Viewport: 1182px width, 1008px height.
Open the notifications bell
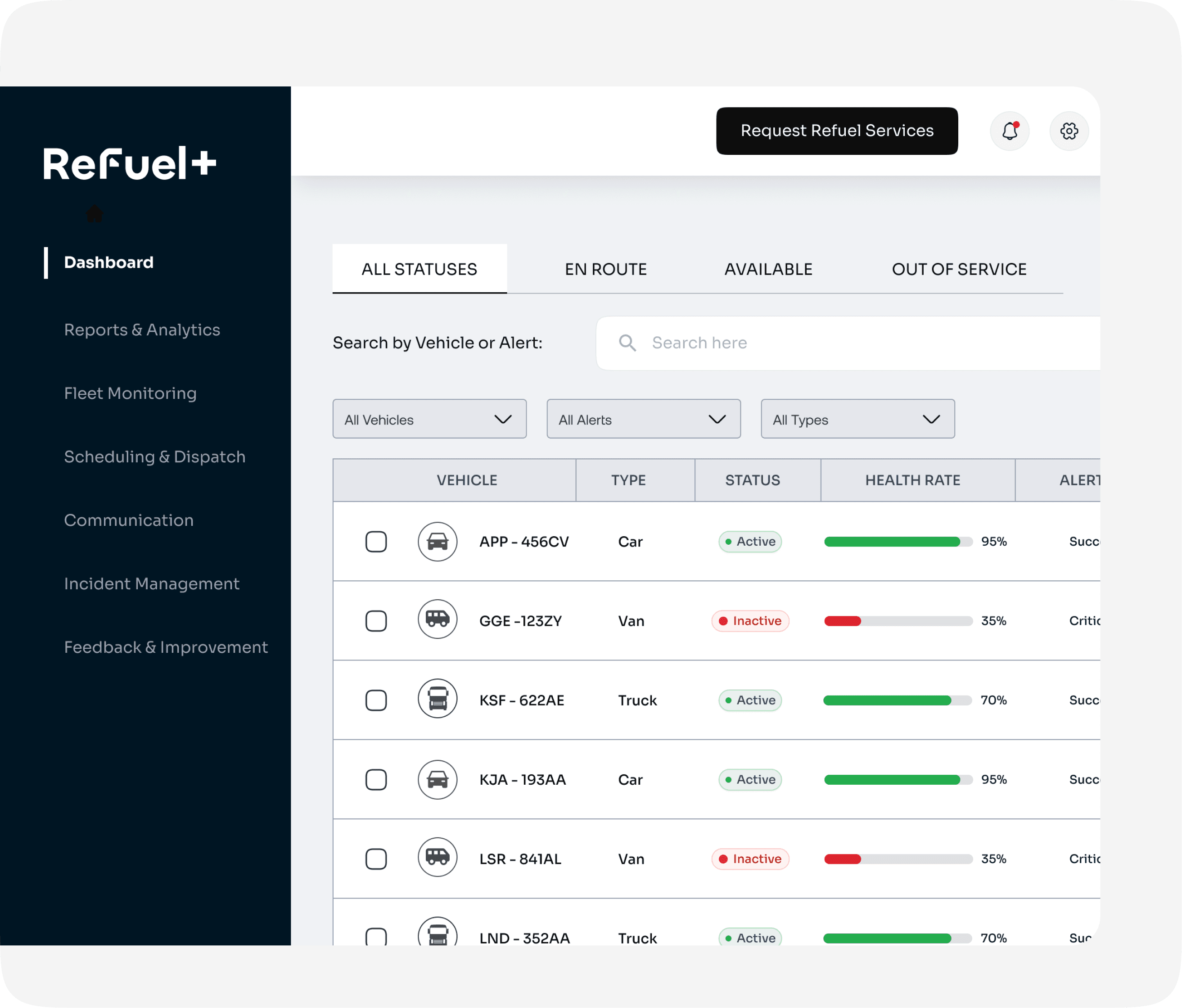click(x=1009, y=131)
